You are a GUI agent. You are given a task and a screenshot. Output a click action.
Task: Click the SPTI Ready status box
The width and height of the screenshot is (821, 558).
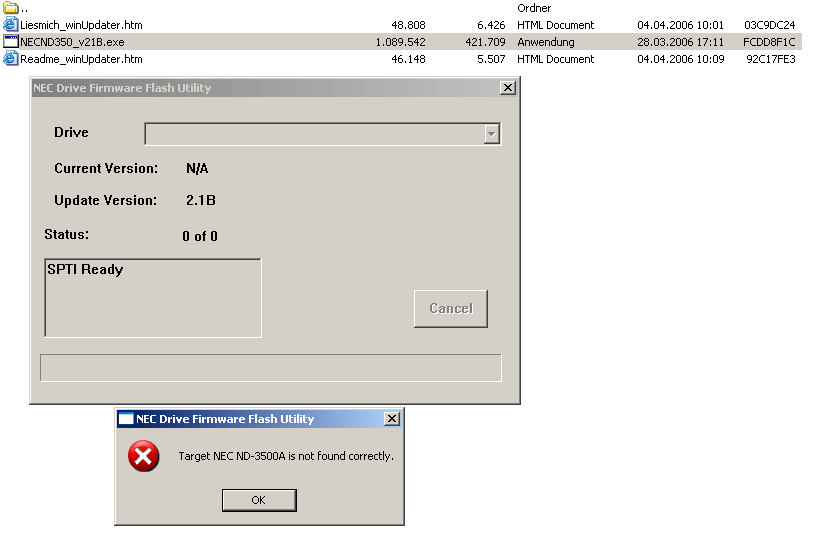point(153,297)
